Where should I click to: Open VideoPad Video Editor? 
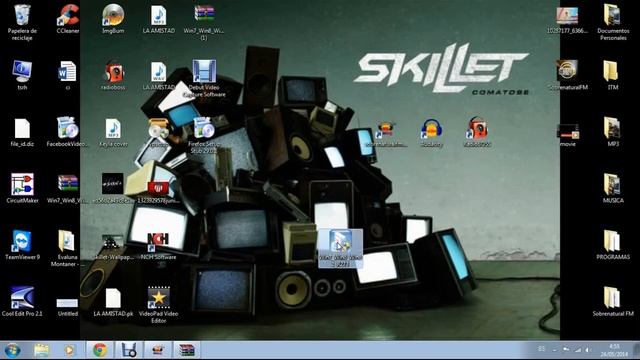coord(158,304)
